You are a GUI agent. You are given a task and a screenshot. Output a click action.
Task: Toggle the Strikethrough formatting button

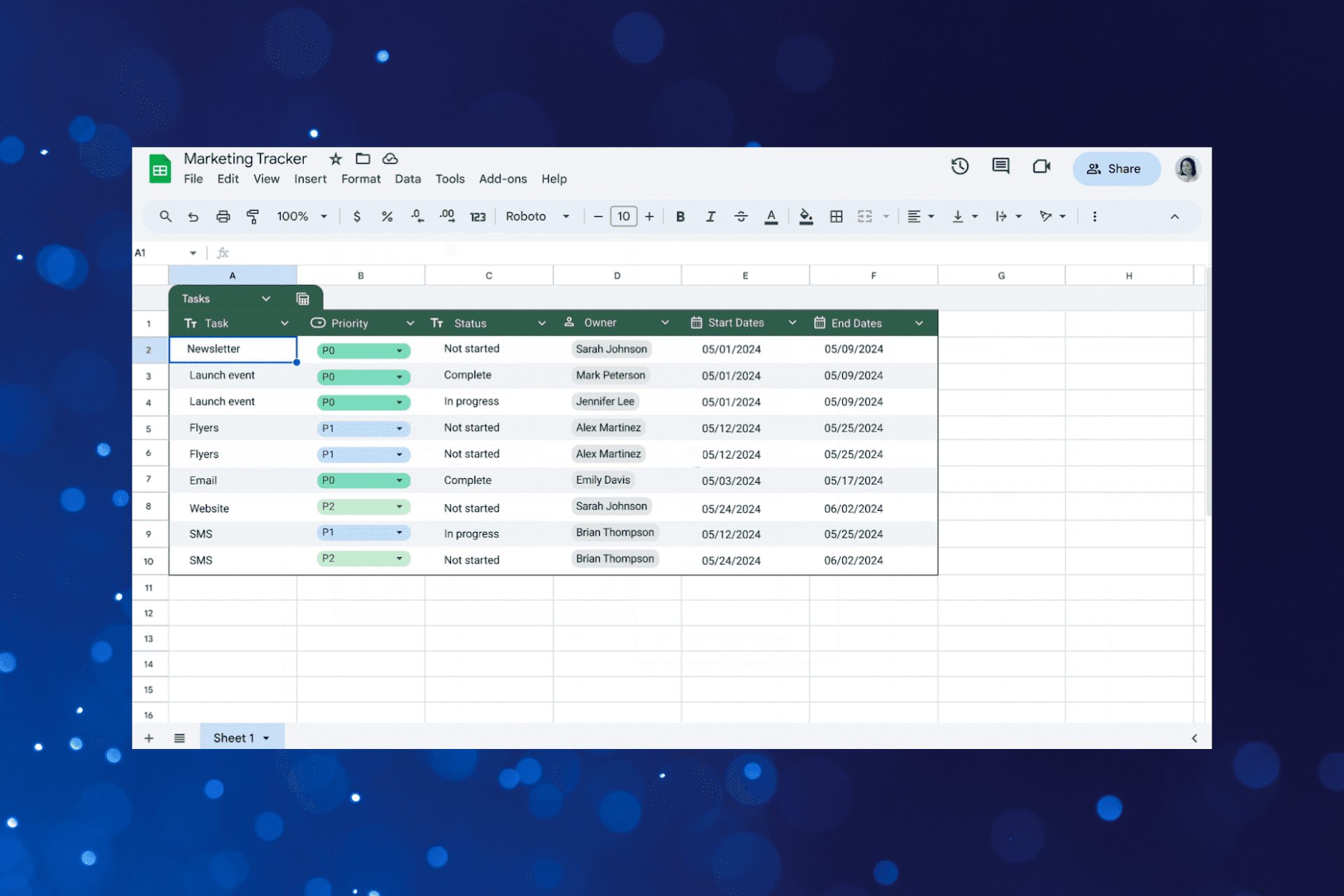tap(743, 217)
